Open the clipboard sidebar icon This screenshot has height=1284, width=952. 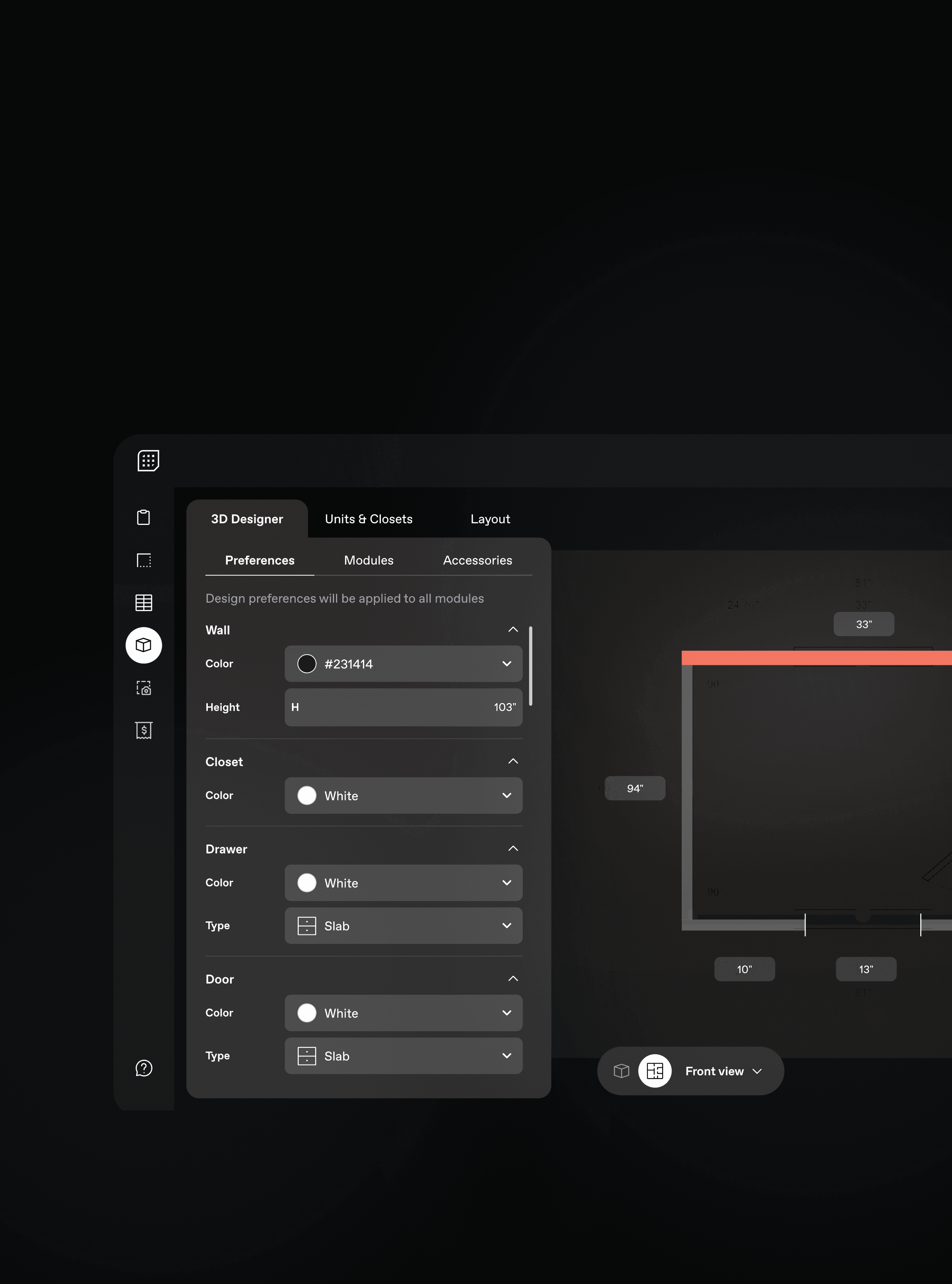[x=144, y=517]
